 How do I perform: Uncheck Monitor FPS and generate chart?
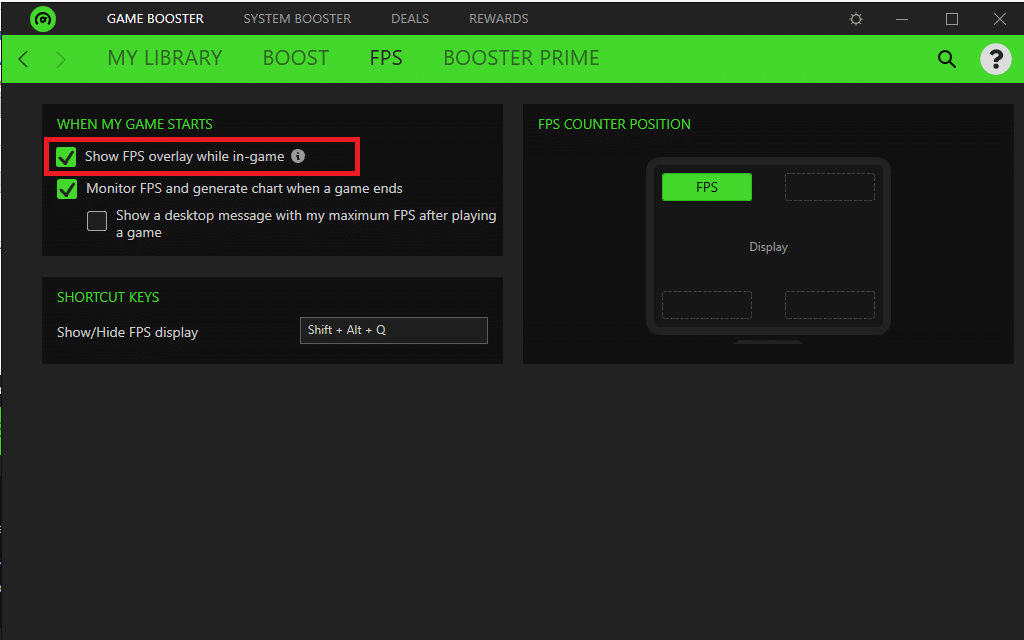coord(67,189)
